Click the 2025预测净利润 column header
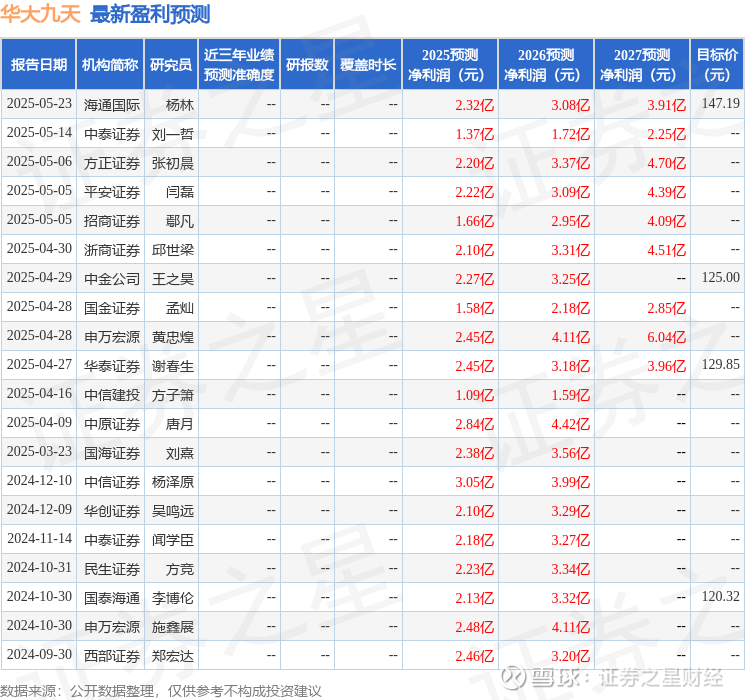This screenshot has width=745, height=700. [450, 64]
